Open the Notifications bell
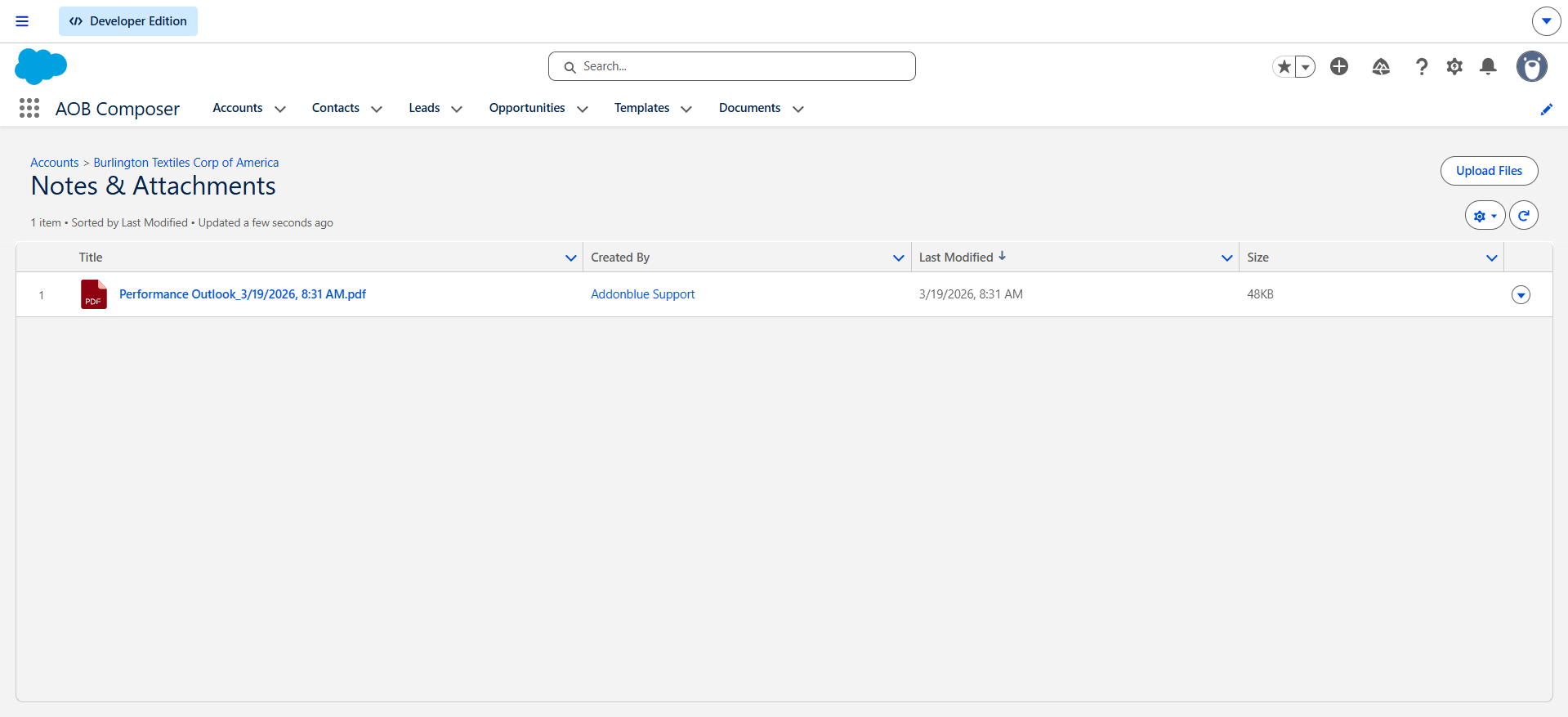Viewport: 1568px width, 717px height. coord(1489,66)
